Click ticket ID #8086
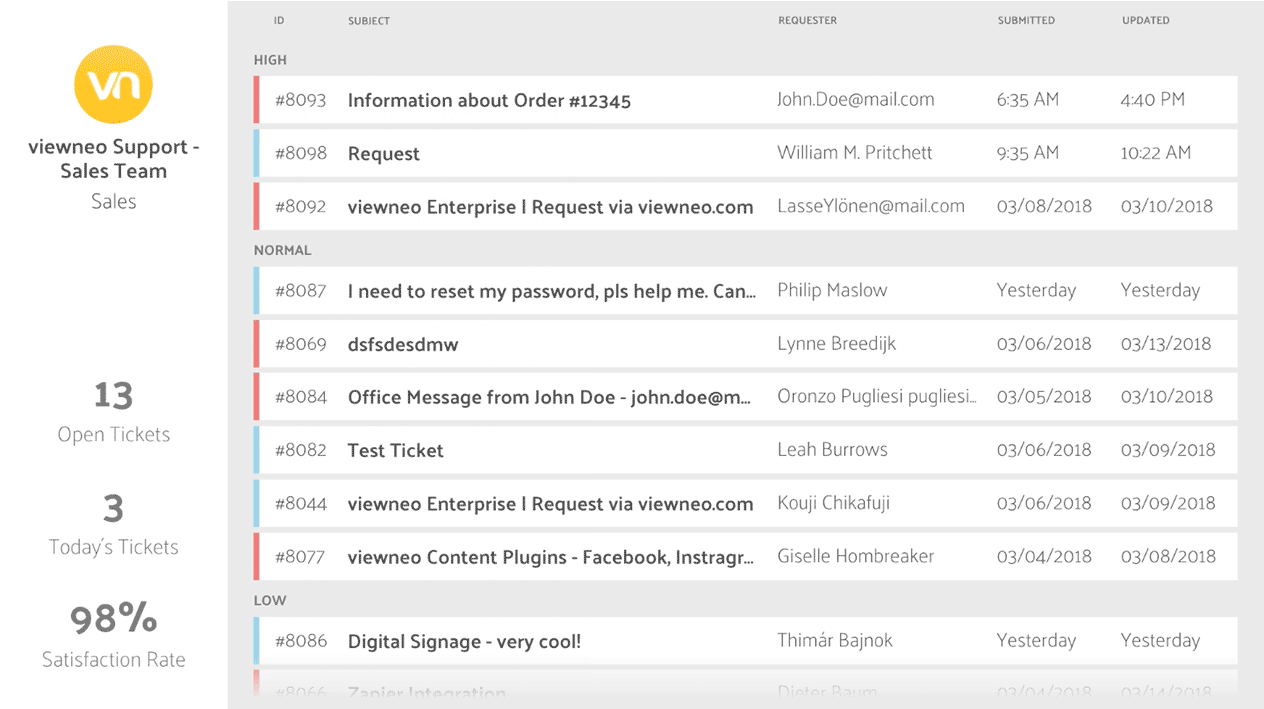This screenshot has height=709, width=1264. point(301,641)
